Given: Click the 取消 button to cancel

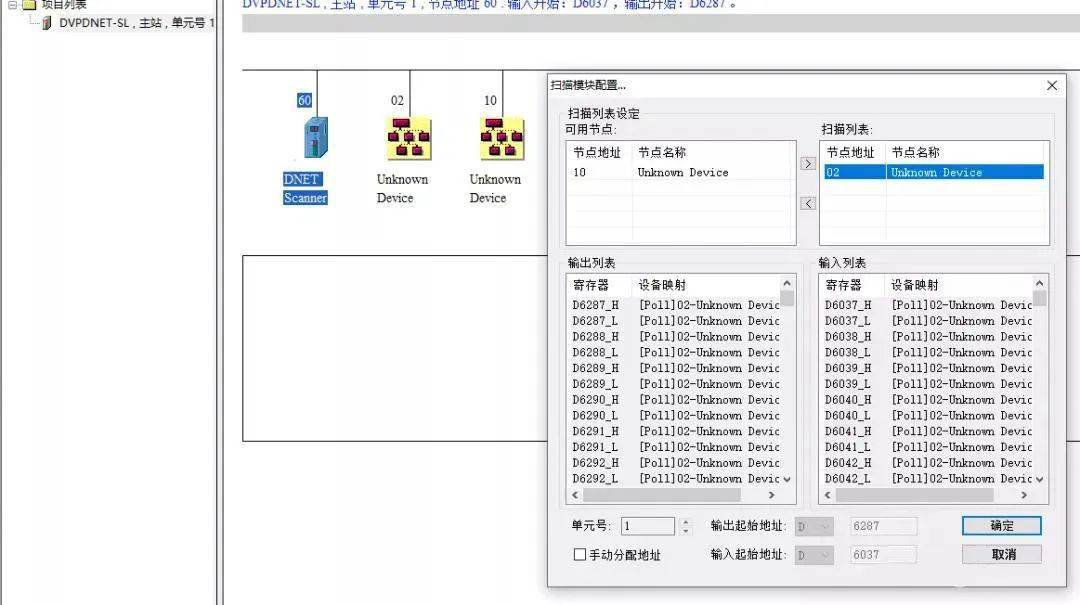Looking at the screenshot, I should click(x=1001, y=553).
